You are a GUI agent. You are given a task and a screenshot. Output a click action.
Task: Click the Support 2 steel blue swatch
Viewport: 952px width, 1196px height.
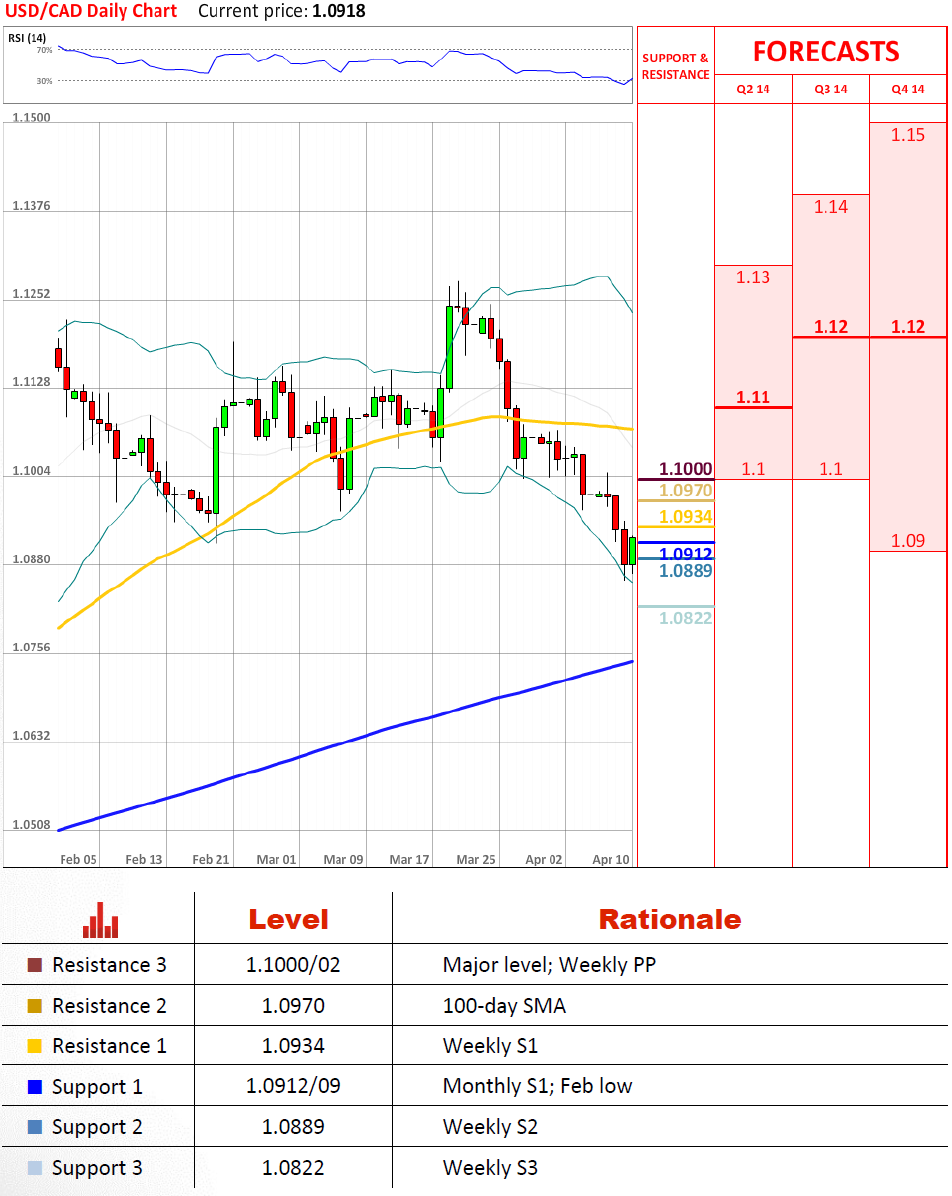point(34,1127)
